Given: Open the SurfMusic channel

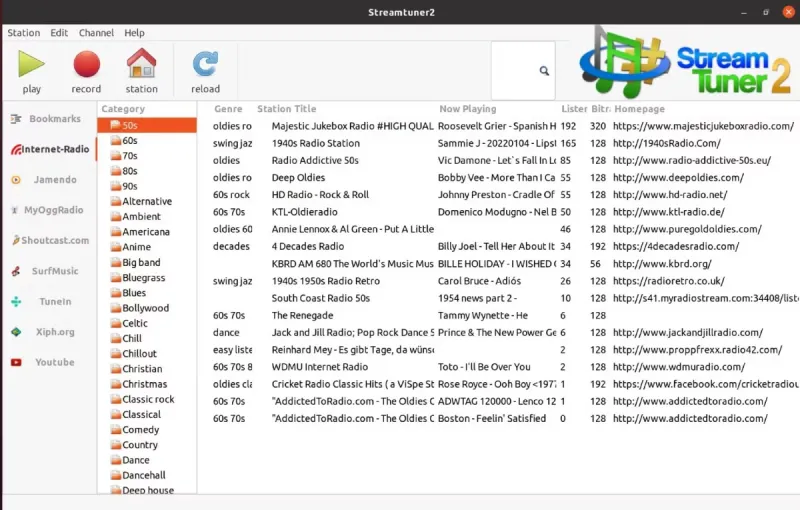Looking at the screenshot, I should pyautogui.click(x=45, y=271).
